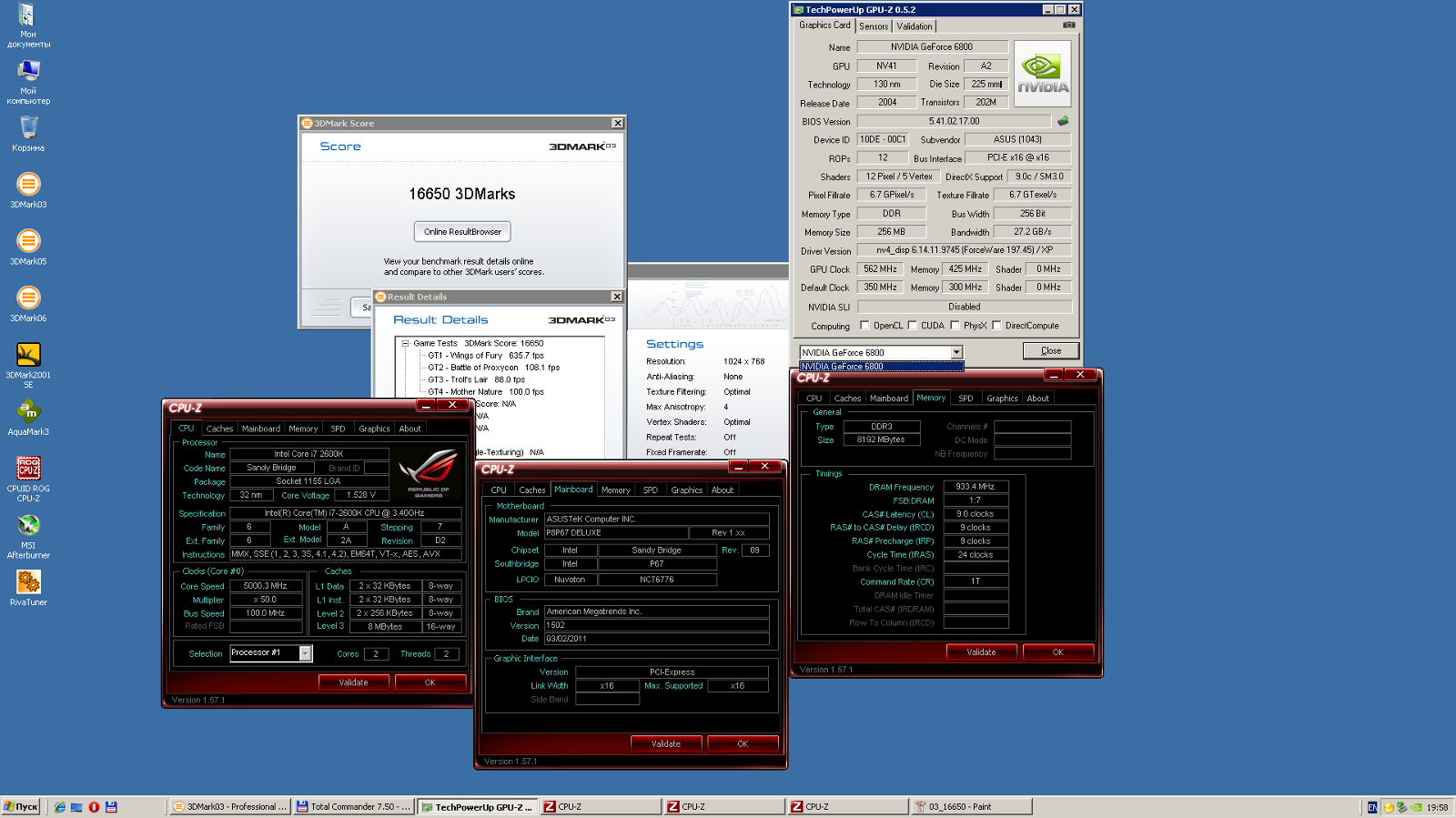Switch to Total Commander taskbar button
The height and width of the screenshot is (818, 1456).
[x=353, y=807]
